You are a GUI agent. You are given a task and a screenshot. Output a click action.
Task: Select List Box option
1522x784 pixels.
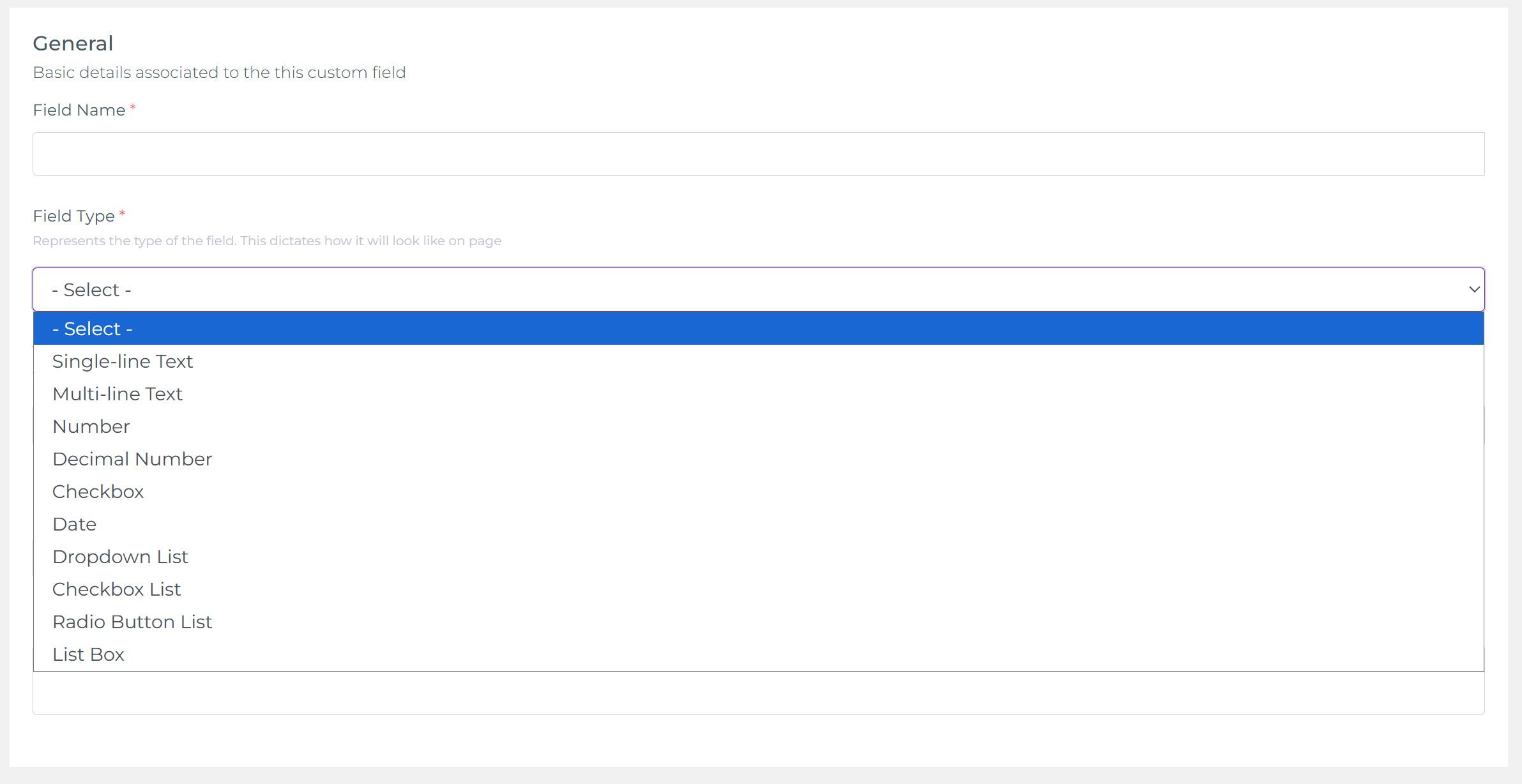[89, 654]
